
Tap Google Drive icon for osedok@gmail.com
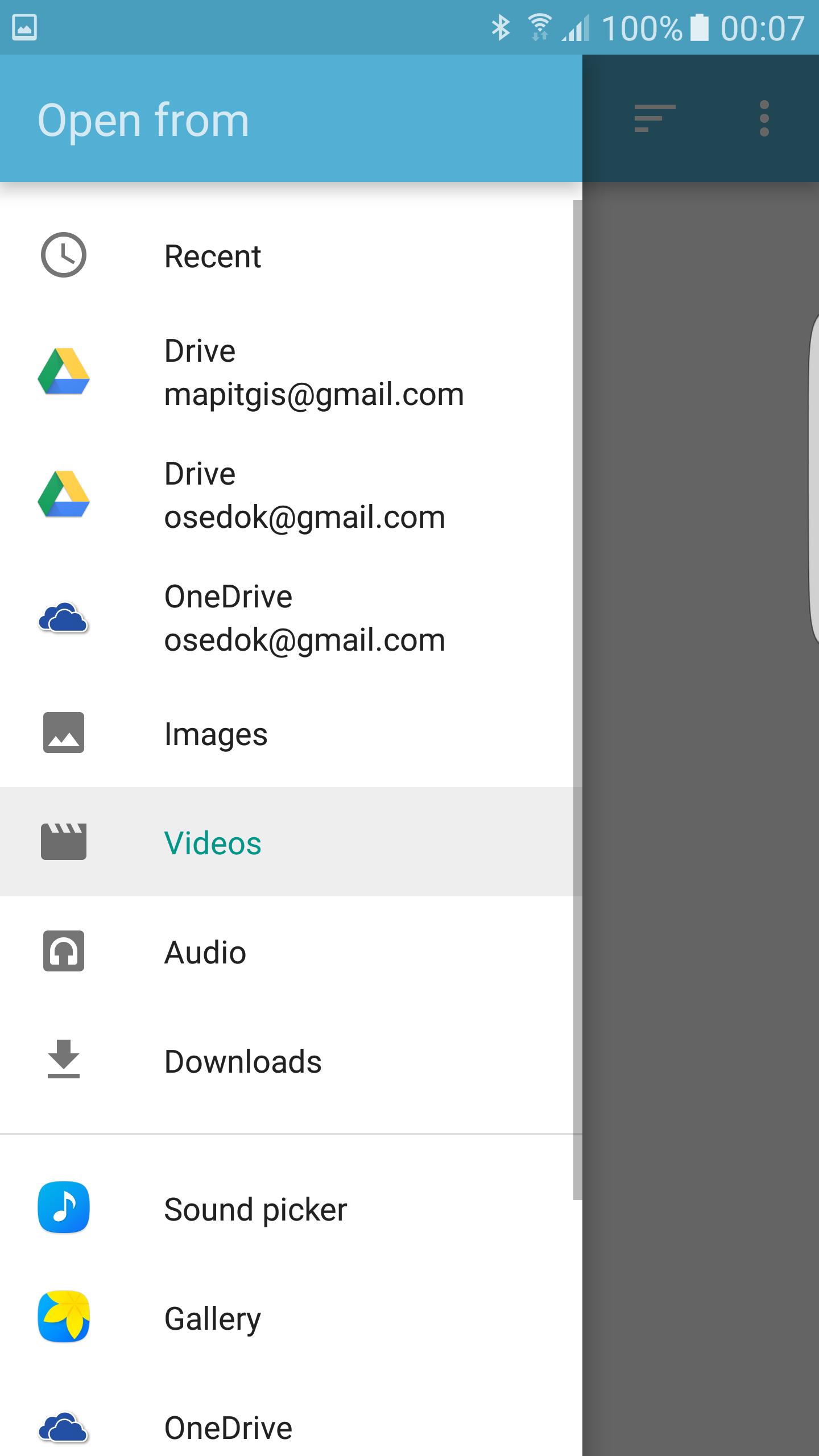click(x=64, y=495)
